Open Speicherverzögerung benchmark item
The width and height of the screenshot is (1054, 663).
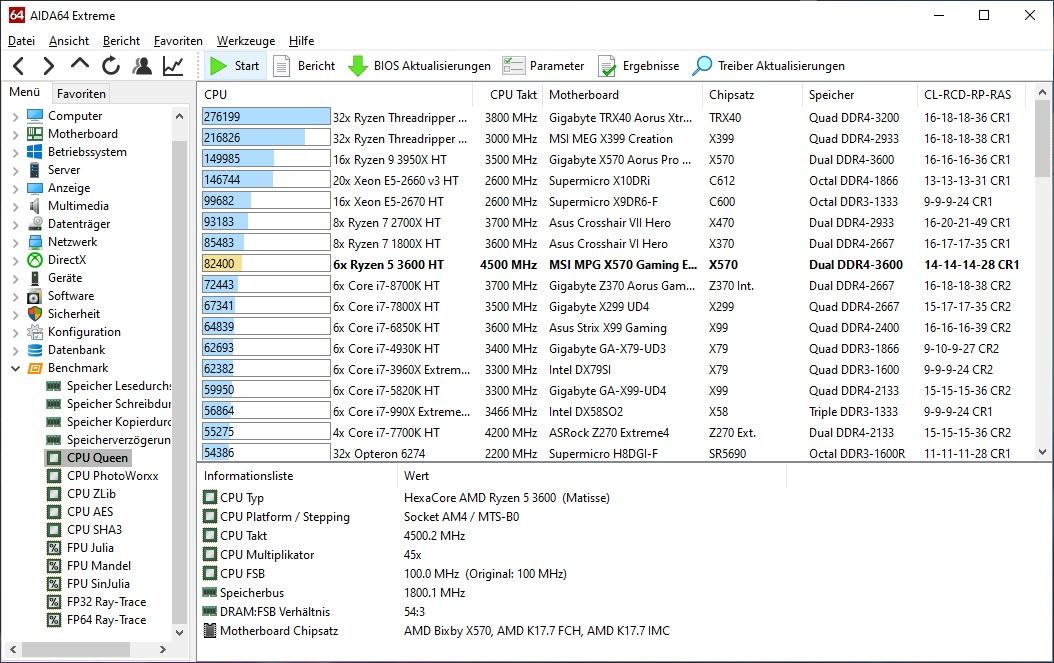tap(108, 440)
